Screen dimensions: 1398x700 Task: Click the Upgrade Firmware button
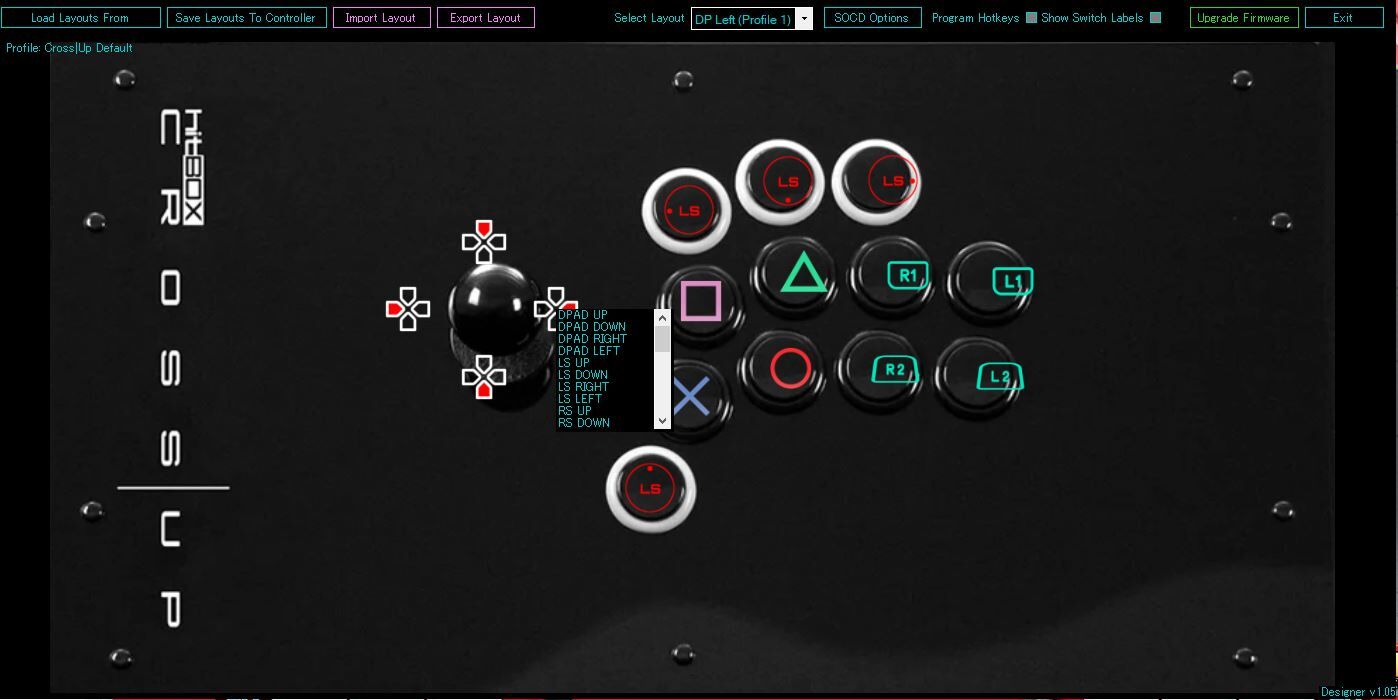[x=1243, y=17]
